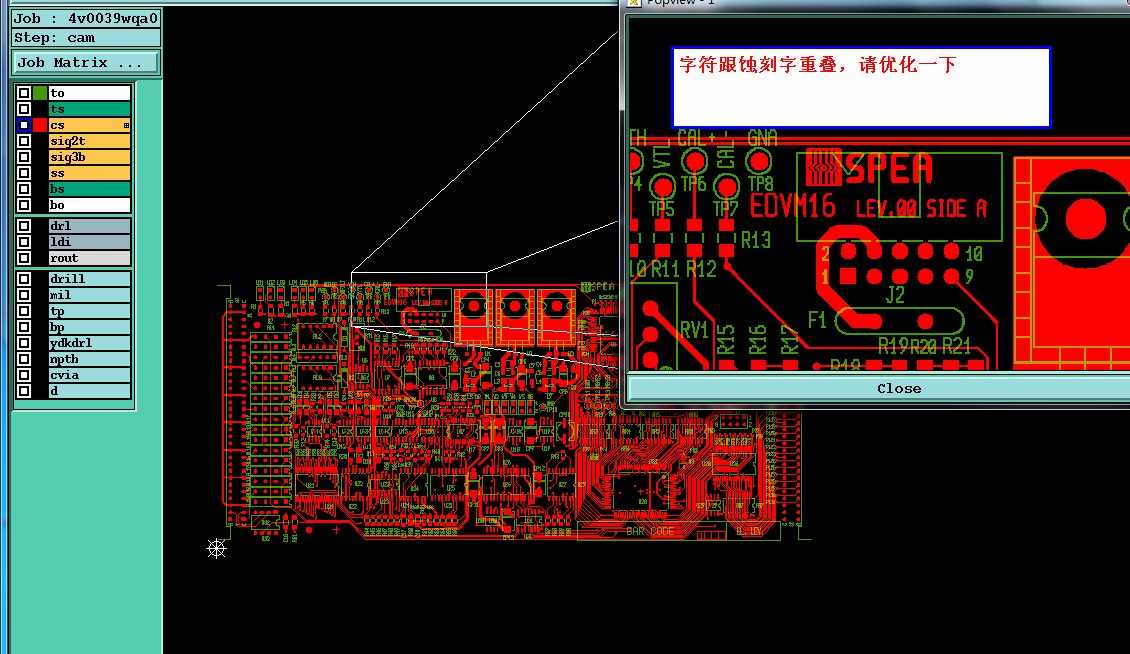
Task: Click the green color swatch of layer to
Action: [40, 93]
